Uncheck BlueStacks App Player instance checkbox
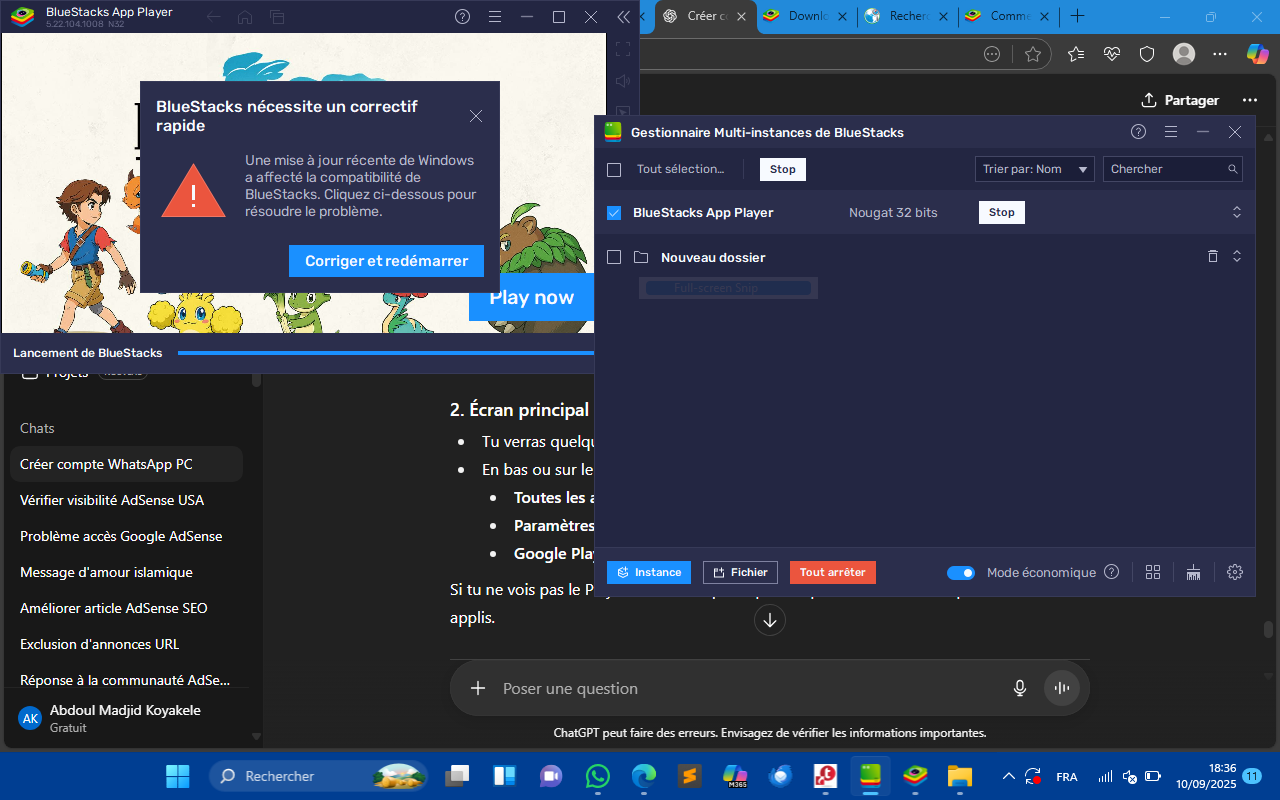This screenshot has height=800, width=1280. [614, 213]
